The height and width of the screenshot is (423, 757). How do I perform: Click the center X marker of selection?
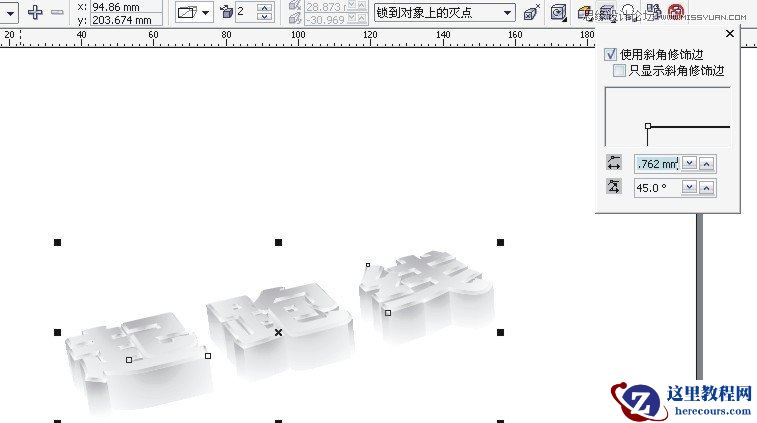coord(279,332)
